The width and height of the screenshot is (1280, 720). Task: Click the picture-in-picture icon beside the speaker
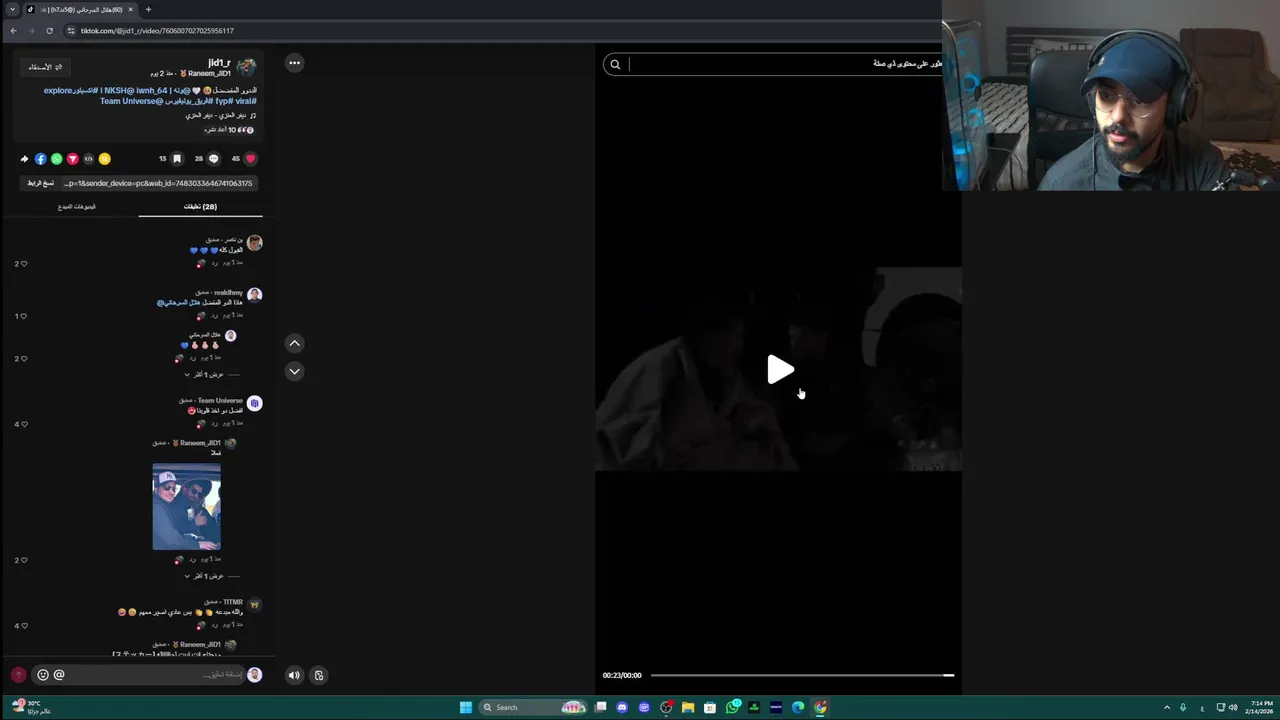[319, 675]
